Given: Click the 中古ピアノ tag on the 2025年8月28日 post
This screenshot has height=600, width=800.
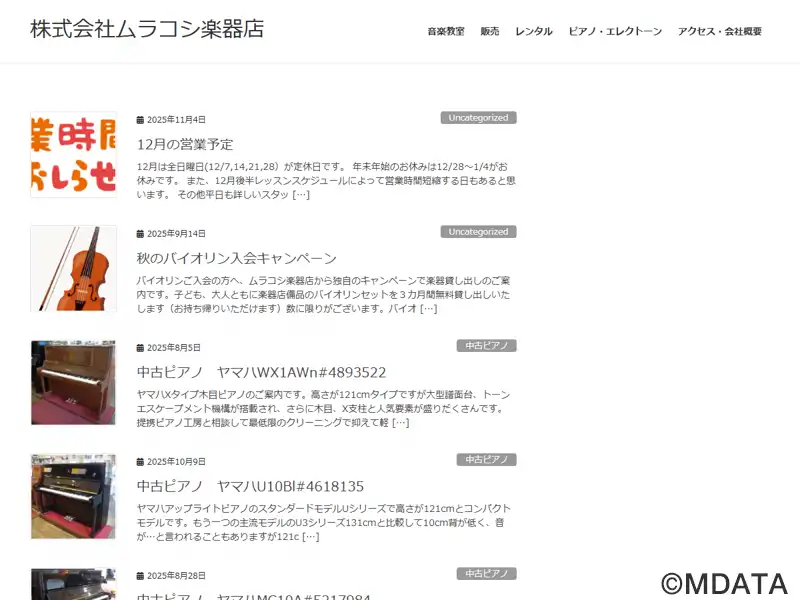Looking at the screenshot, I should (487, 573).
